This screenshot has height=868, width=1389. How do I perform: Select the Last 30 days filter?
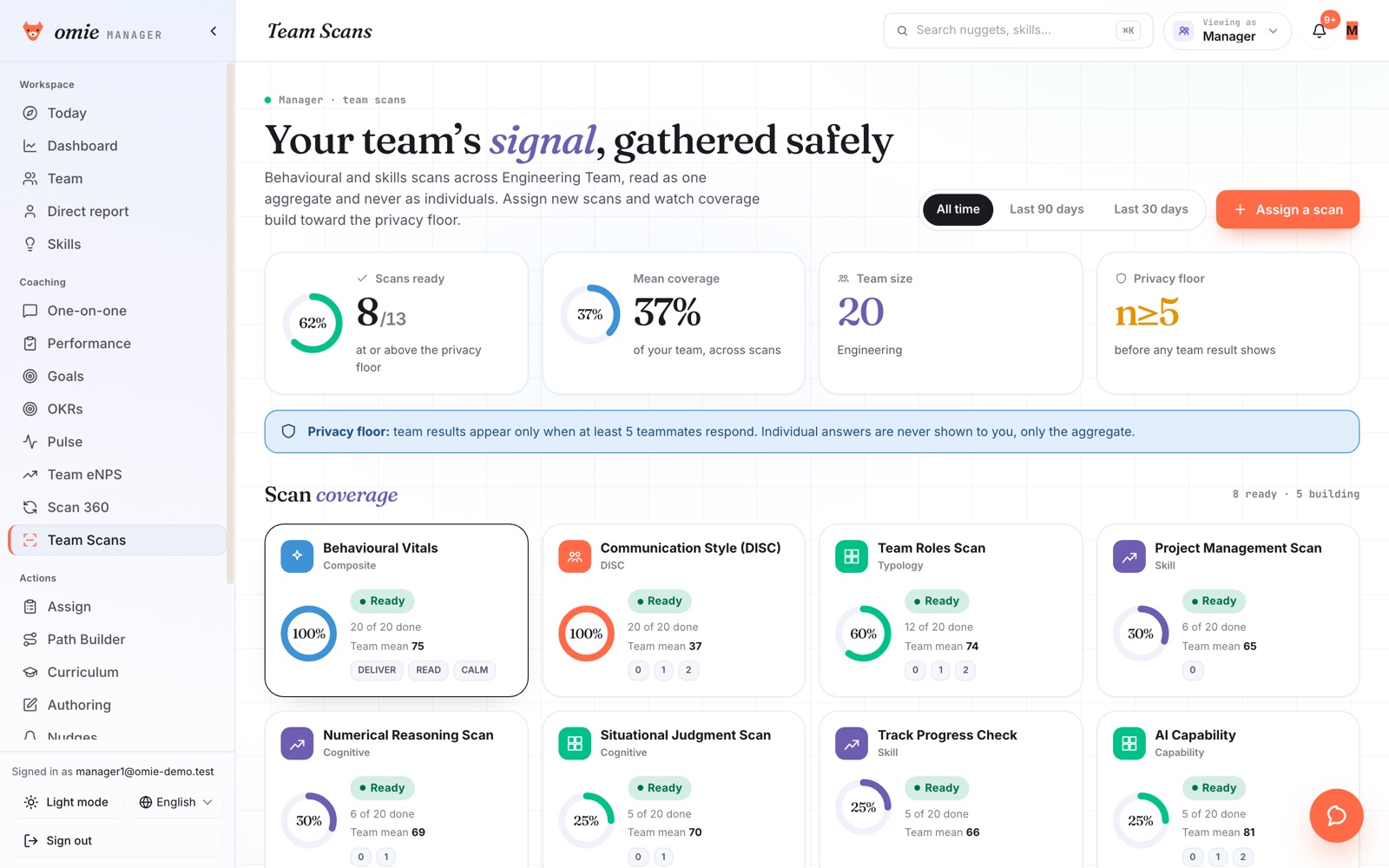[x=1150, y=209]
